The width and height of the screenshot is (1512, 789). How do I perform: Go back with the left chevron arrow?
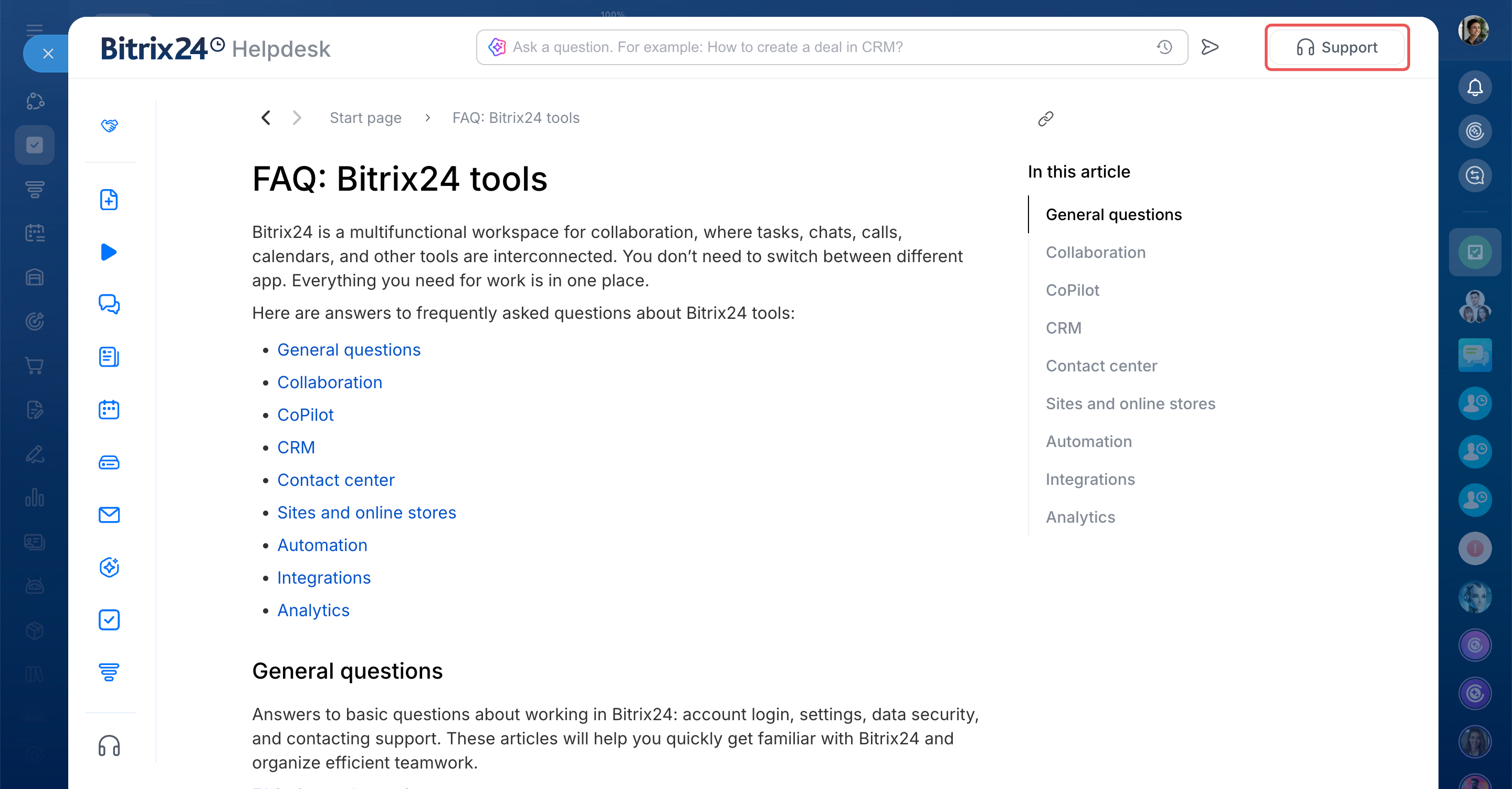(266, 118)
